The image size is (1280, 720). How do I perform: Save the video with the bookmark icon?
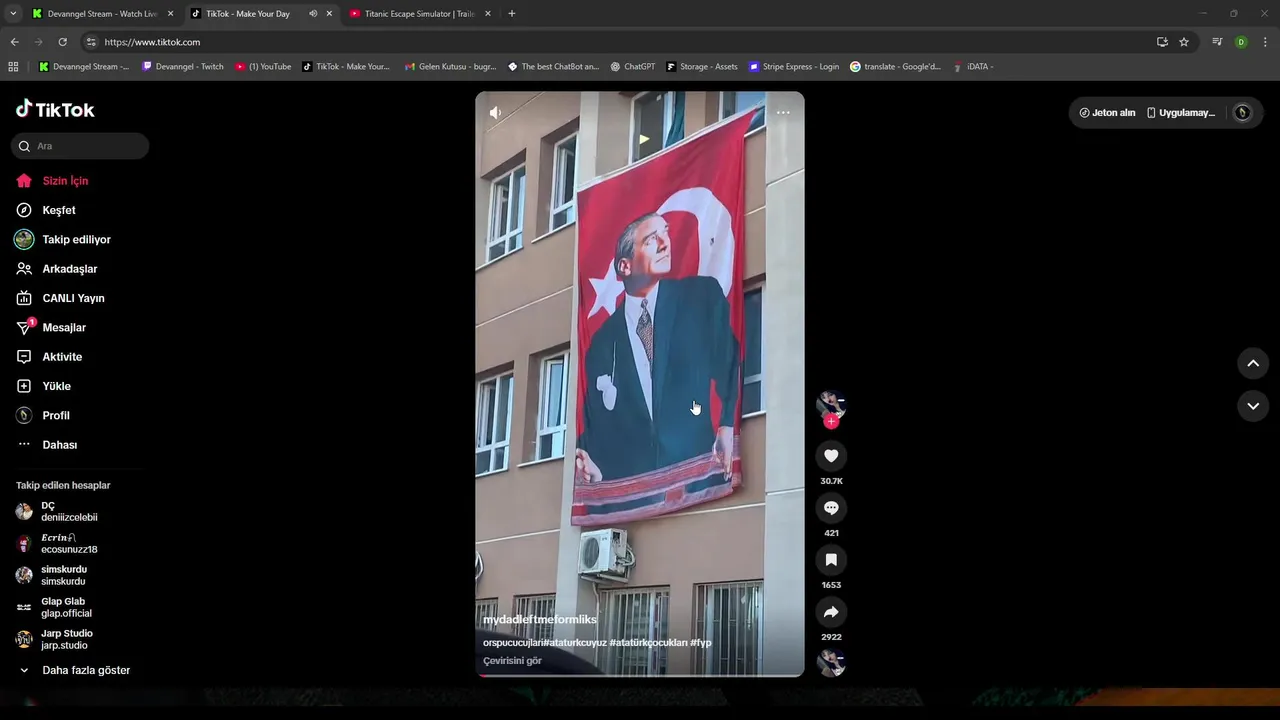[x=831, y=560]
